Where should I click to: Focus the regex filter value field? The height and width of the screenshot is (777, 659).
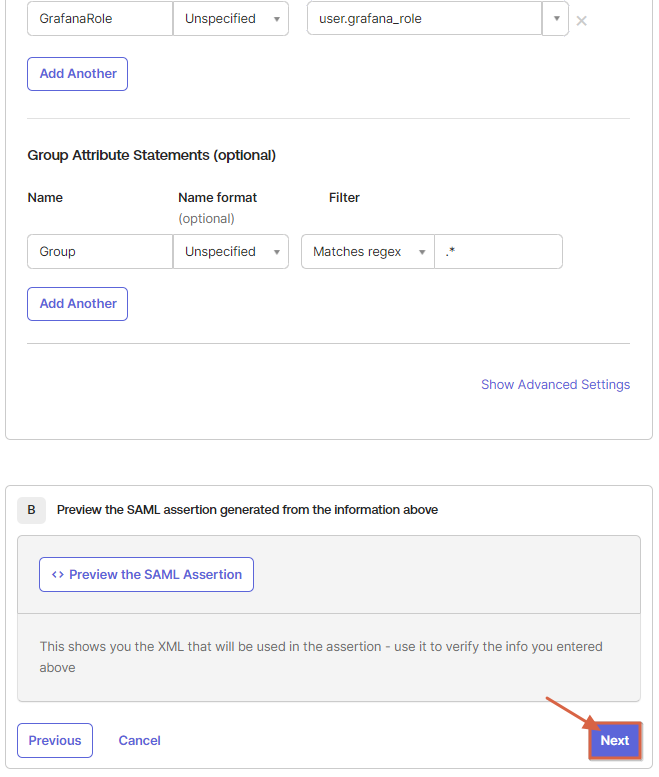498,252
